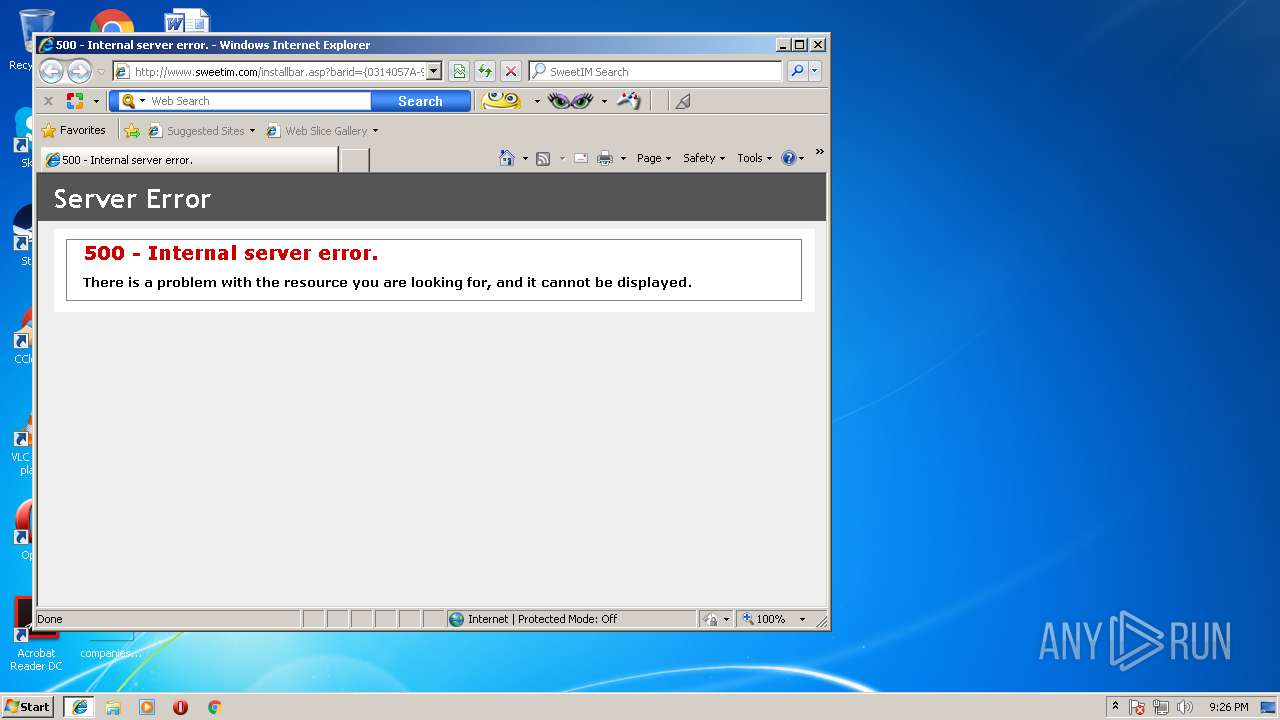Open Windows Explorer folder taskbar icon
1280x720 pixels.
tap(113, 707)
